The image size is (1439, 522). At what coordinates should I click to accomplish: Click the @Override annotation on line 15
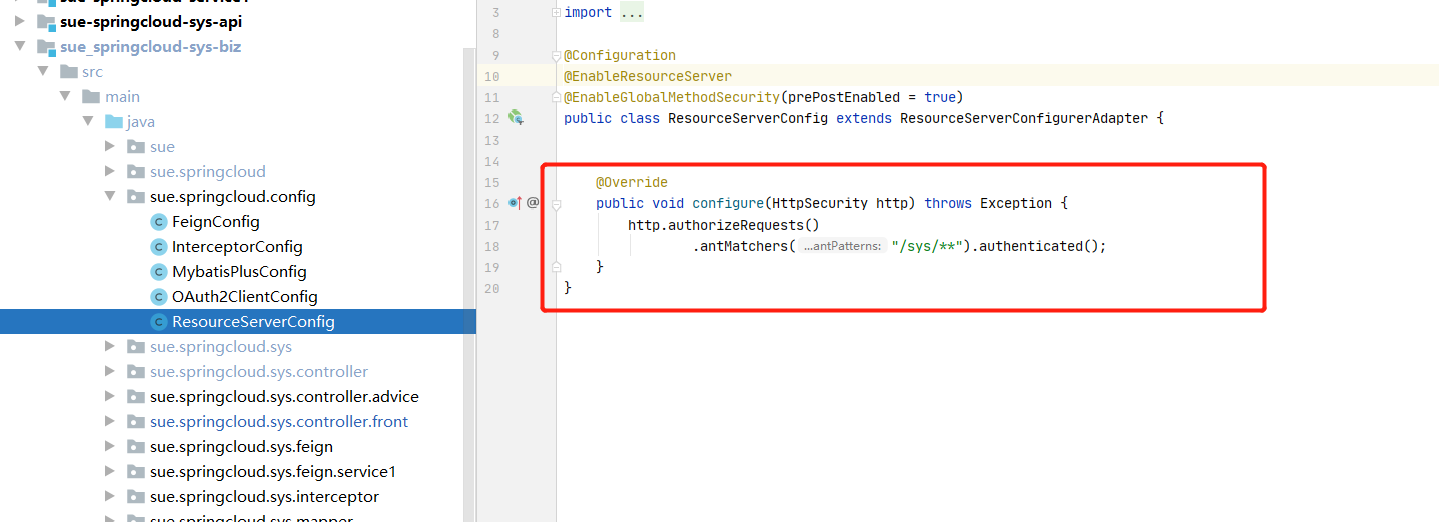(x=632, y=182)
